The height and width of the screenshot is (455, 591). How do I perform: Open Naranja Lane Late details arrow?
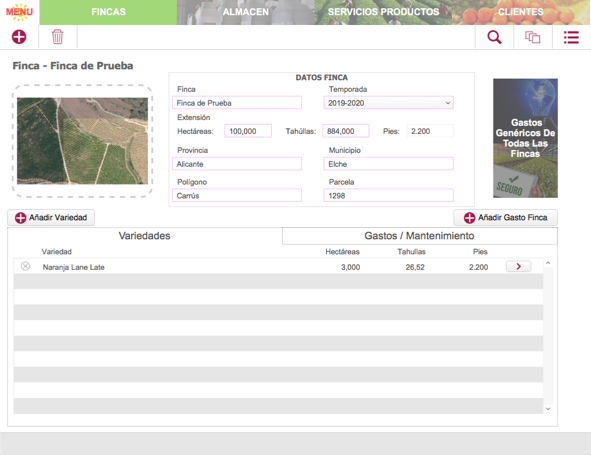click(519, 267)
